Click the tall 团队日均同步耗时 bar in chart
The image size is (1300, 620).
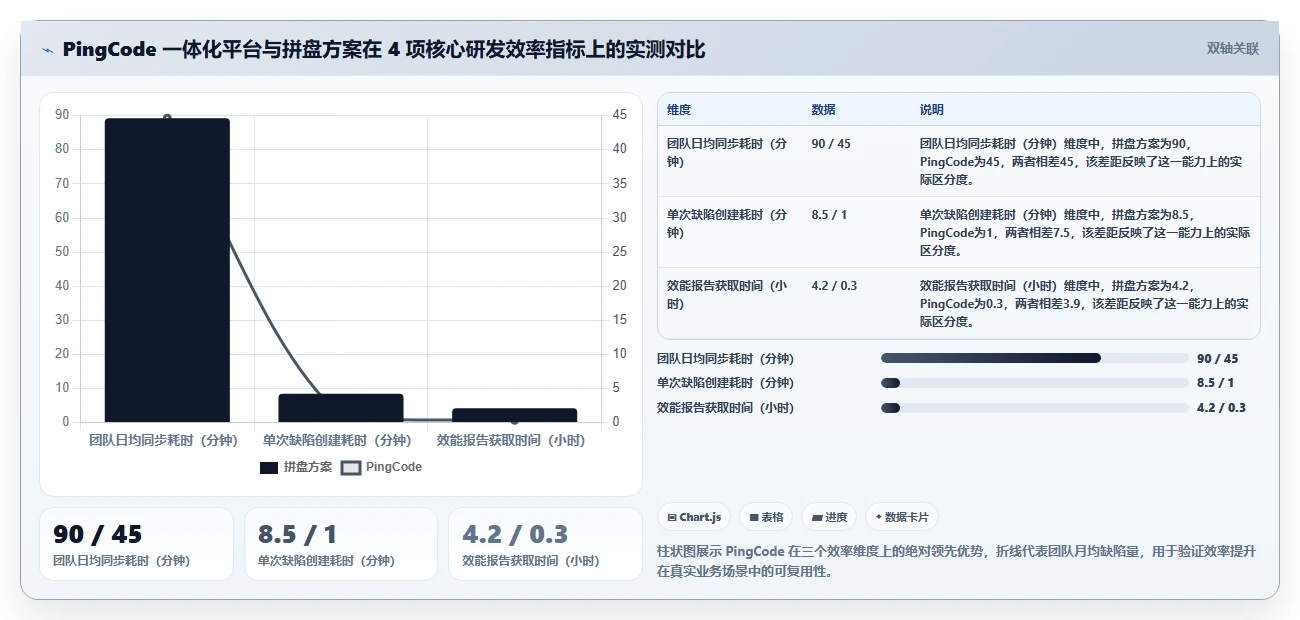pyautogui.click(x=167, y=270)
